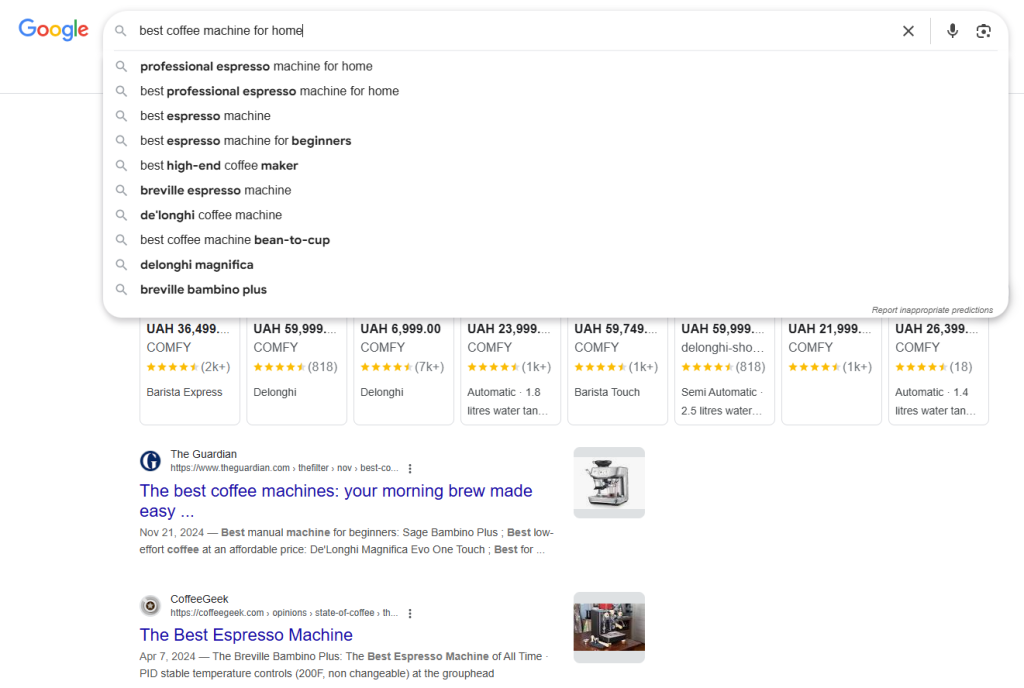Click 'Report inappropriate predictions' link
Viewport: 1024px width, 688px height.
coord(932,310)
